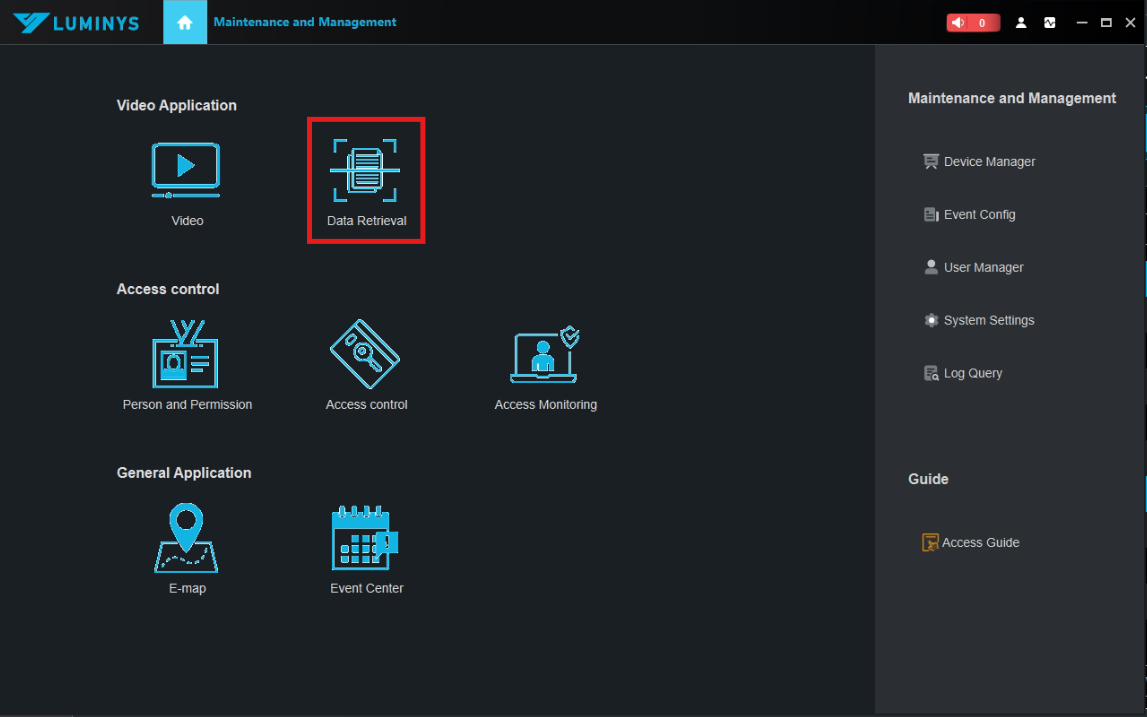Viewport: 1147px width, 717px height.
Task: Go to User Manager
Action: pos(982,268)
